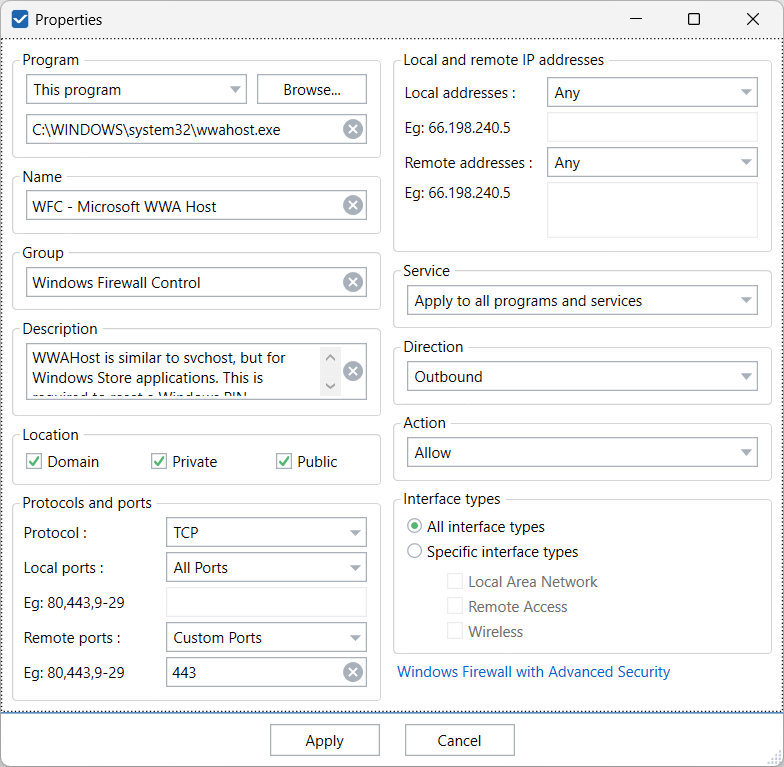
Task: Click into the remote ports input field
Action: [255, 673]
